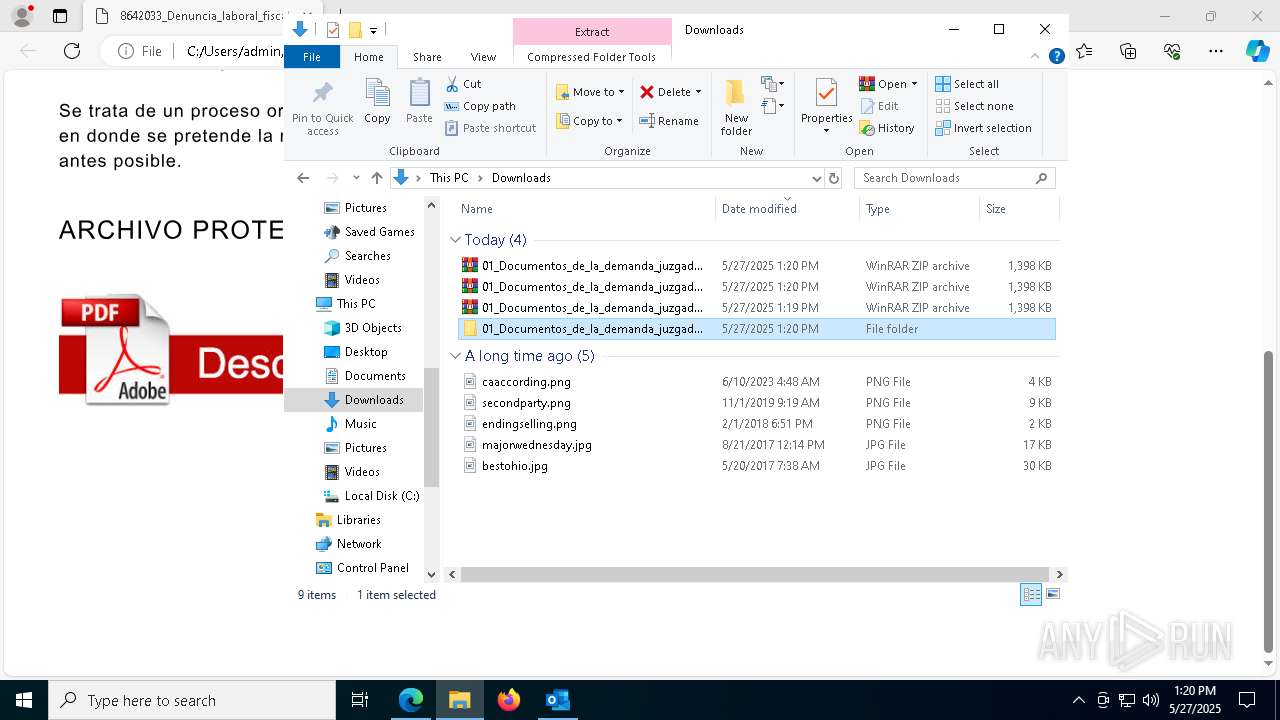Image resolution: width=1280 pixels, height=720 pixels.
Task: Select endingselling.png file
Action: (x=757, y=424)
